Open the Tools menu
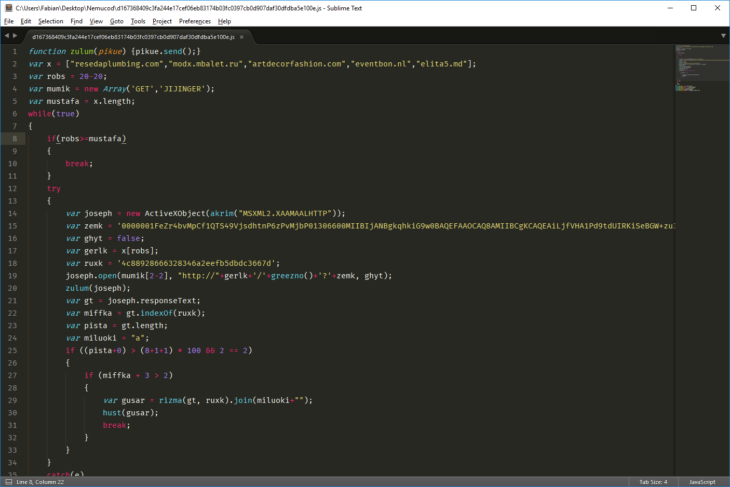 138,21
